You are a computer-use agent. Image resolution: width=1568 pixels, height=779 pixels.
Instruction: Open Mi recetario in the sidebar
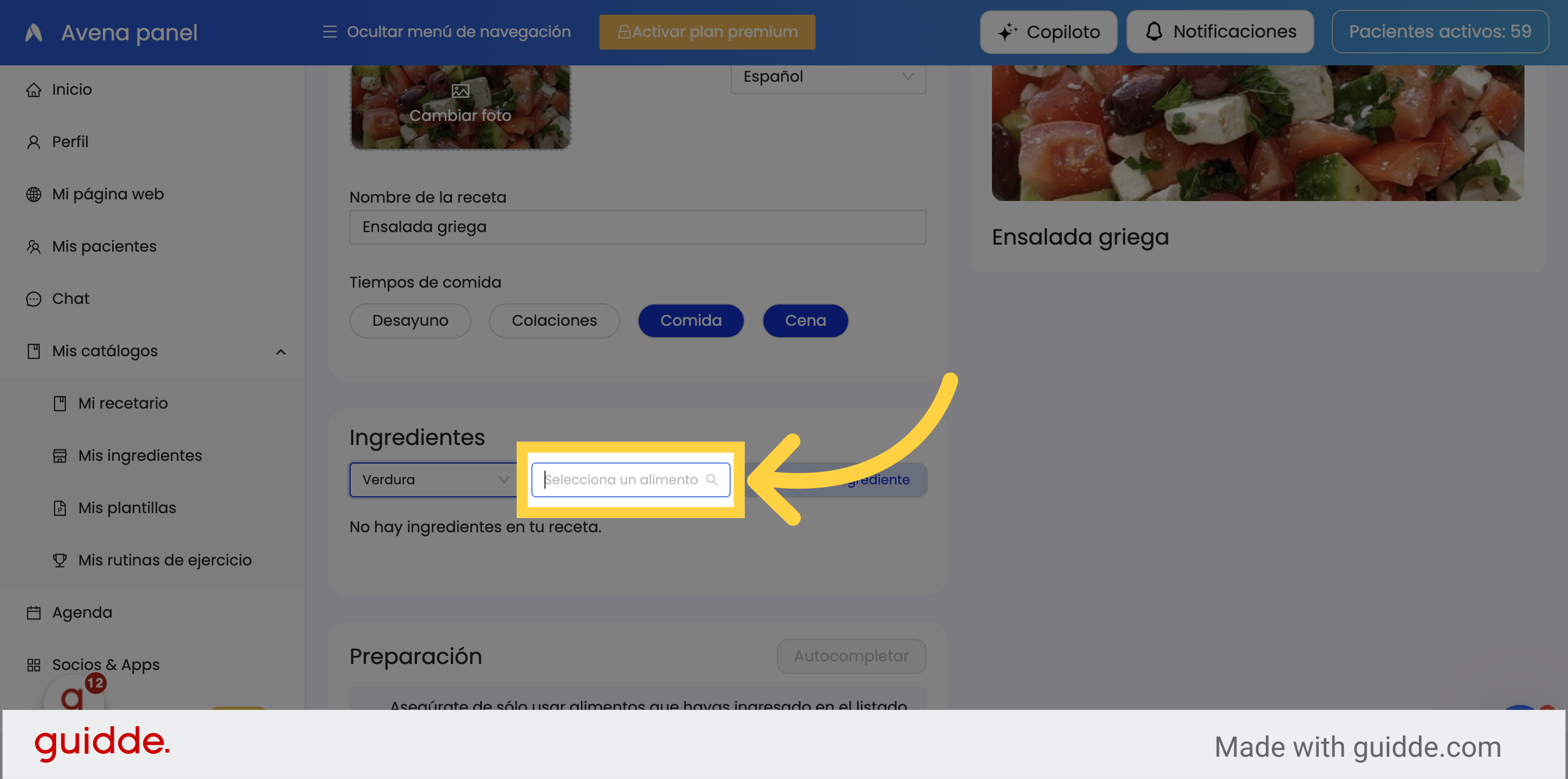point(123,403)
